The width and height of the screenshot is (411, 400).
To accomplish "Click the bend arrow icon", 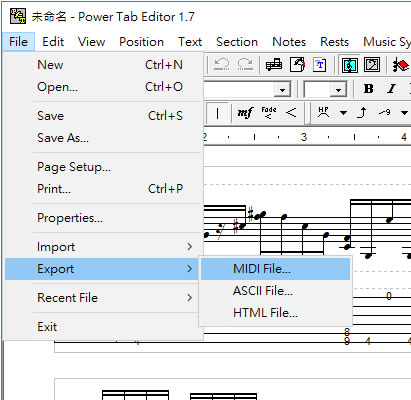I will coord(362,113).
